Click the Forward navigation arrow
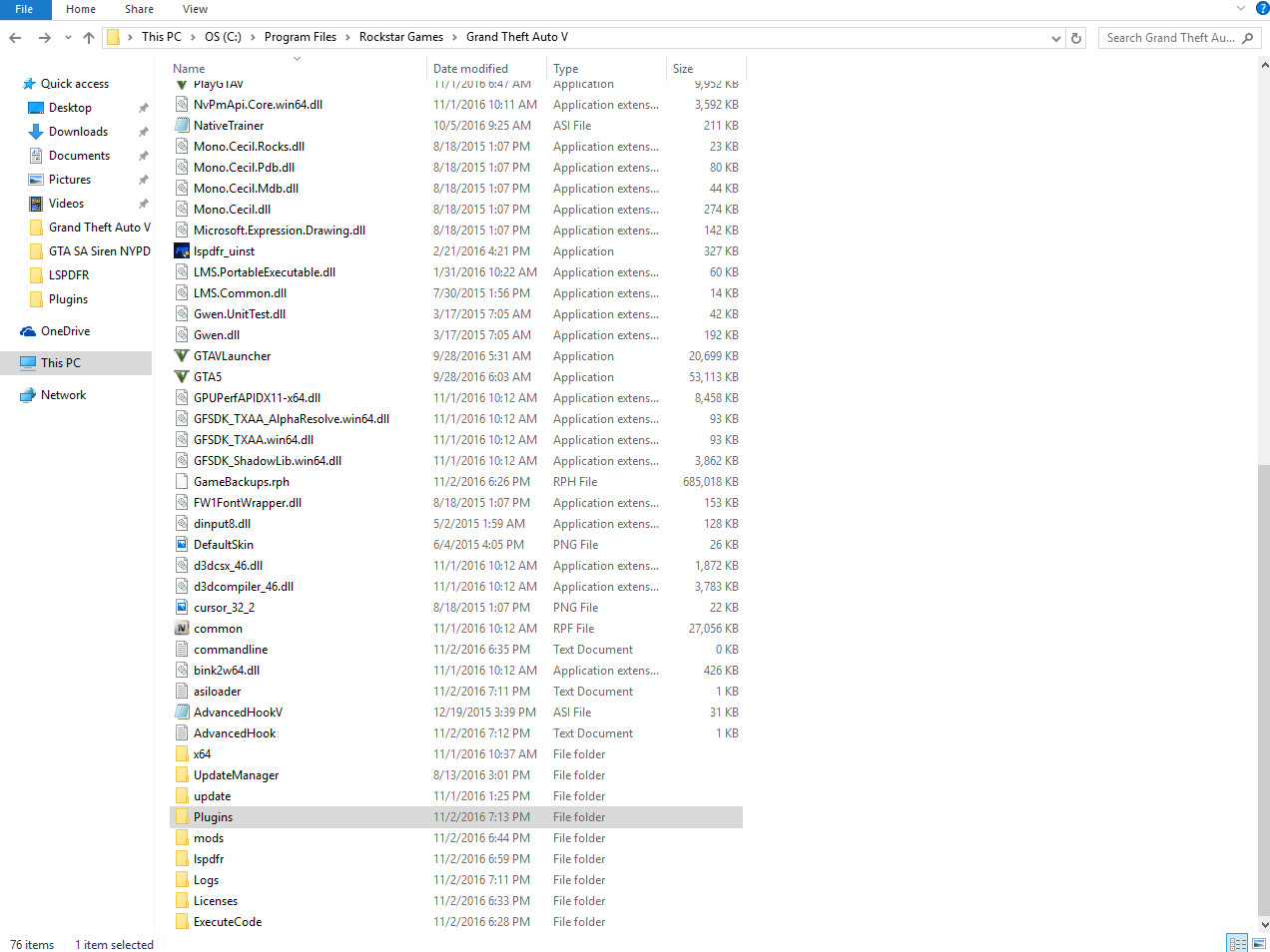 coord(44,38)
